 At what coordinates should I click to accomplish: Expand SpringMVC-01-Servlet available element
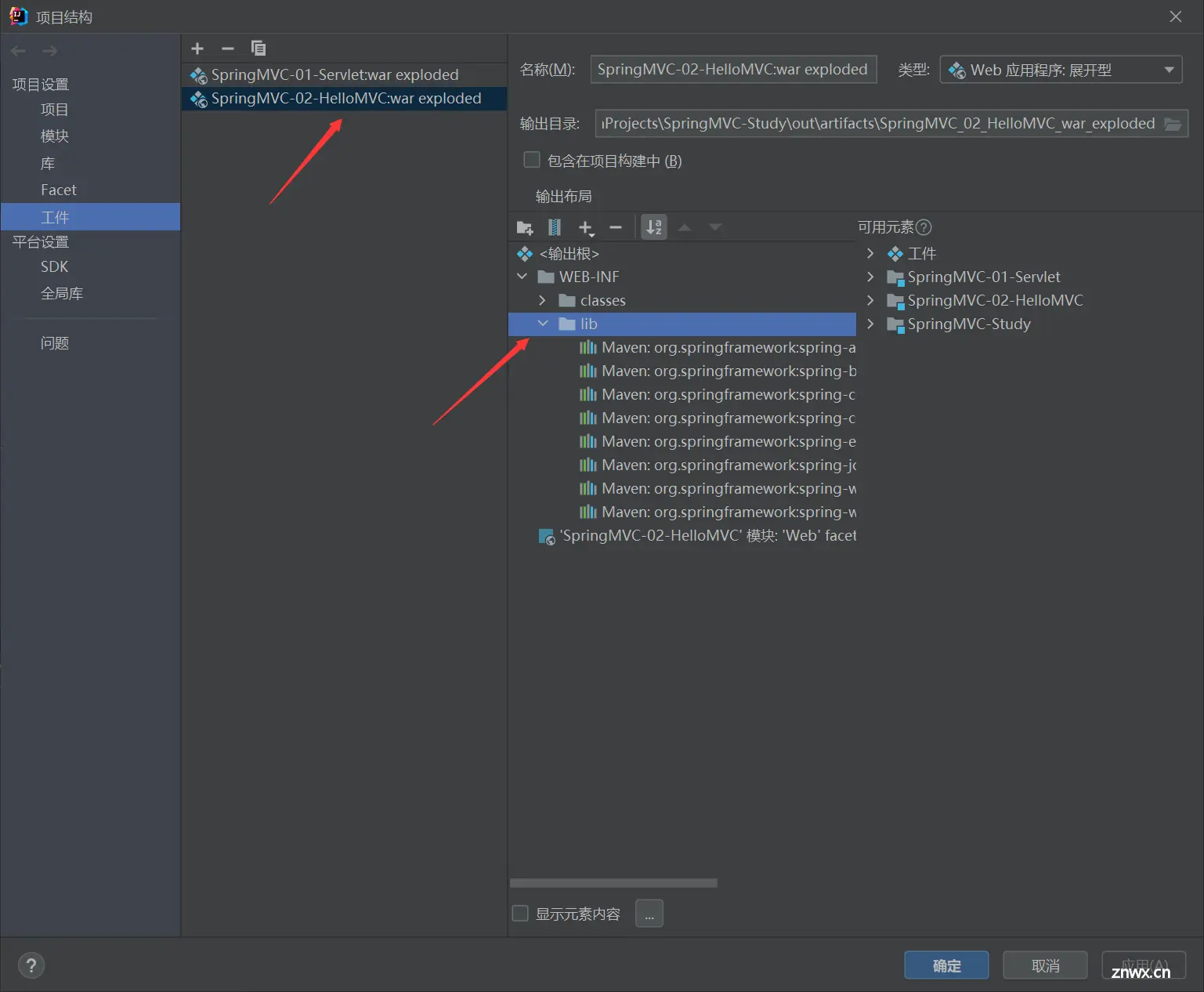[x=870, y=277]
